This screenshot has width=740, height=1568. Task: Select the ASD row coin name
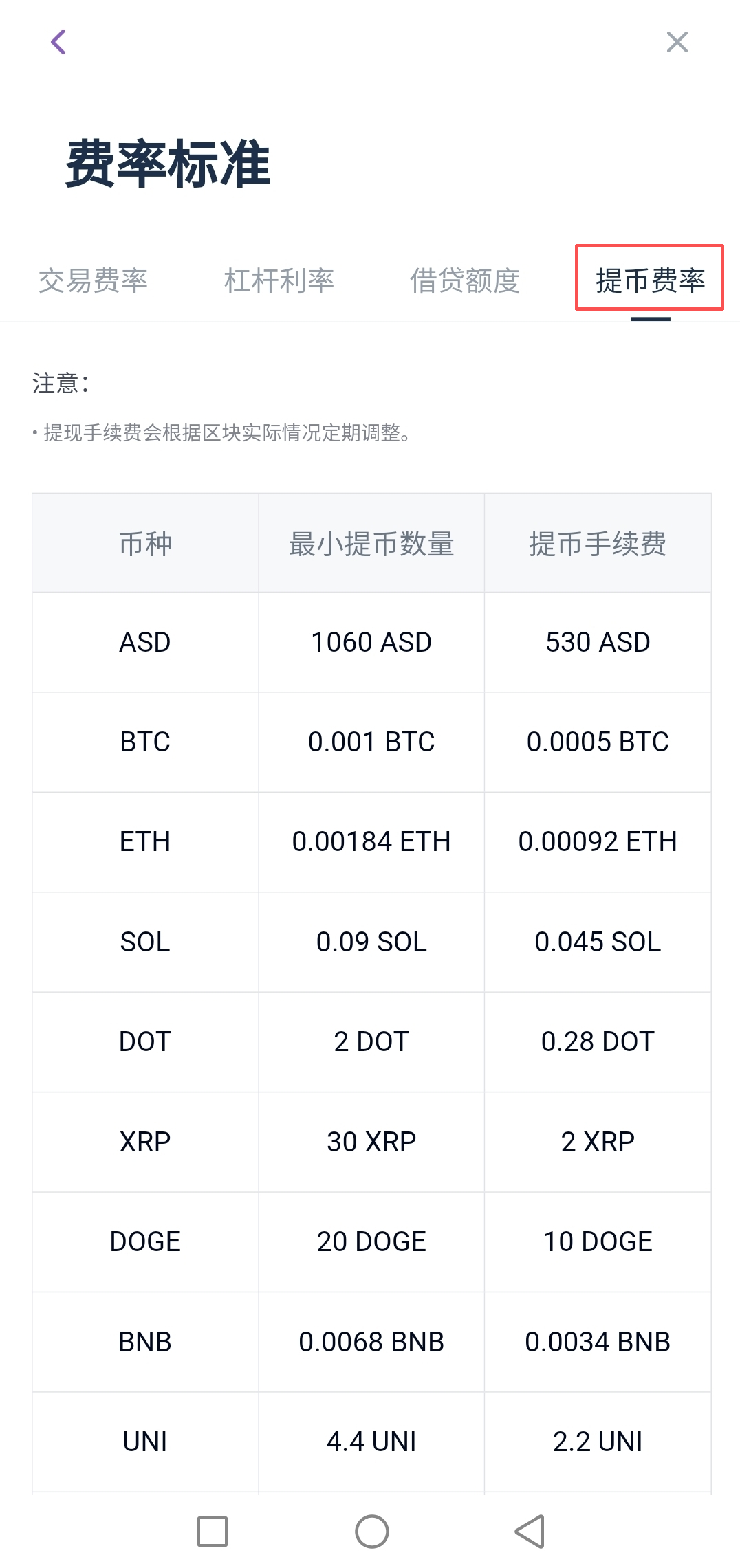pos(145,642)
